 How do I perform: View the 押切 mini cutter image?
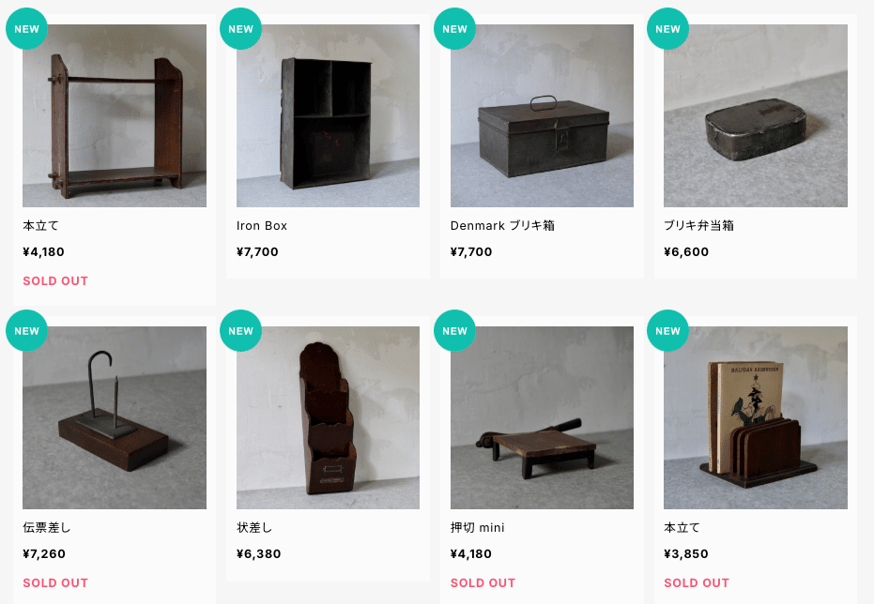pos(542,417)
